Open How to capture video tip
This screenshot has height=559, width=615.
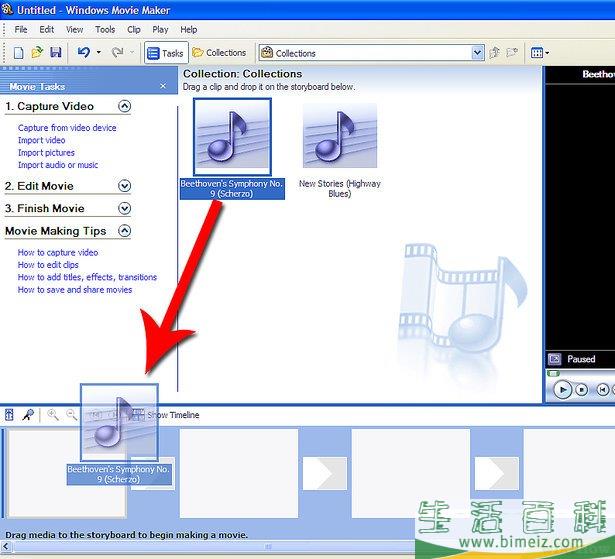click(x=58, y=252)
